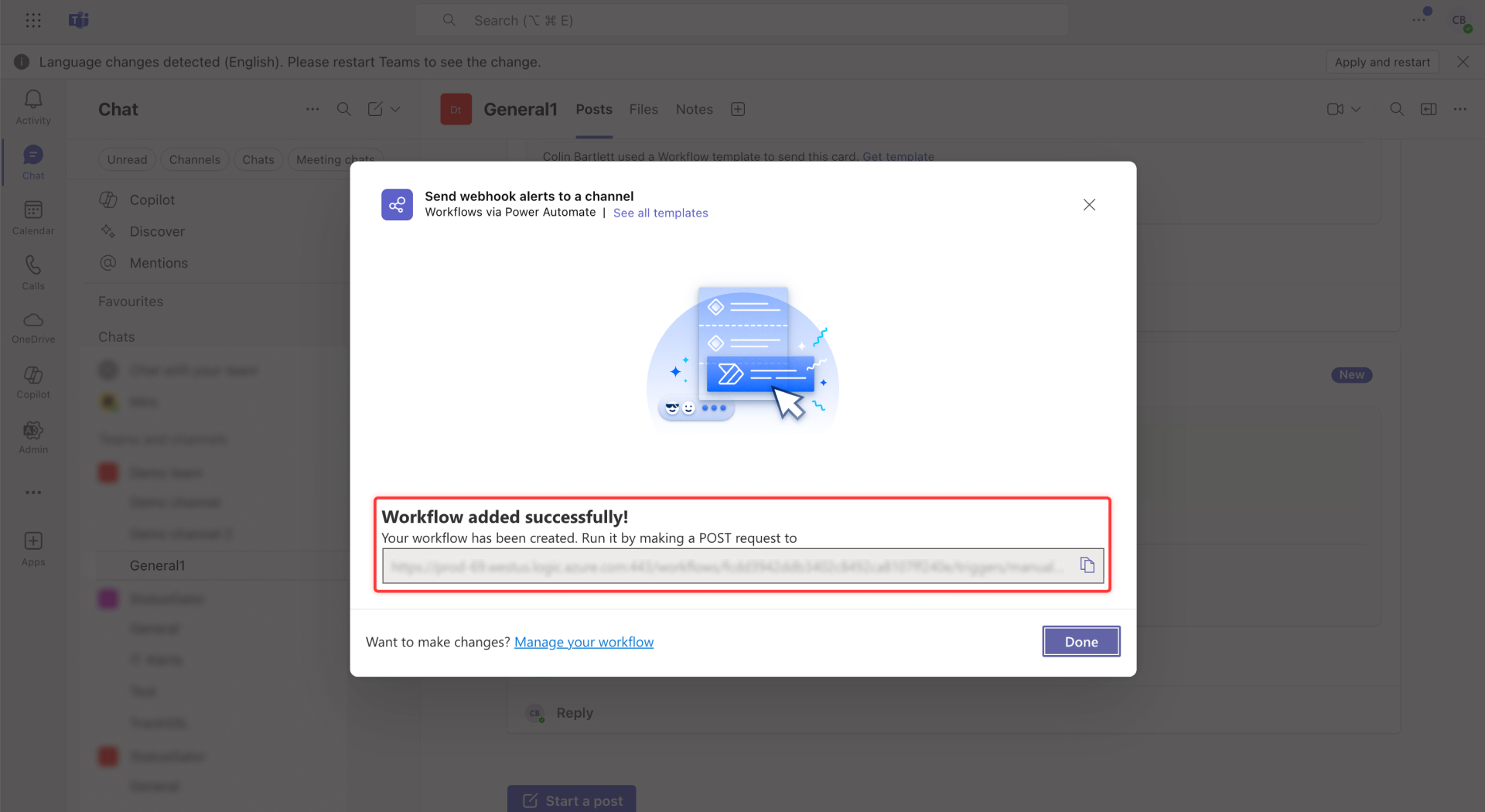Expand the meet options chevron
This screenshot has width=1485, height=812.
(x=1356, y=109)
